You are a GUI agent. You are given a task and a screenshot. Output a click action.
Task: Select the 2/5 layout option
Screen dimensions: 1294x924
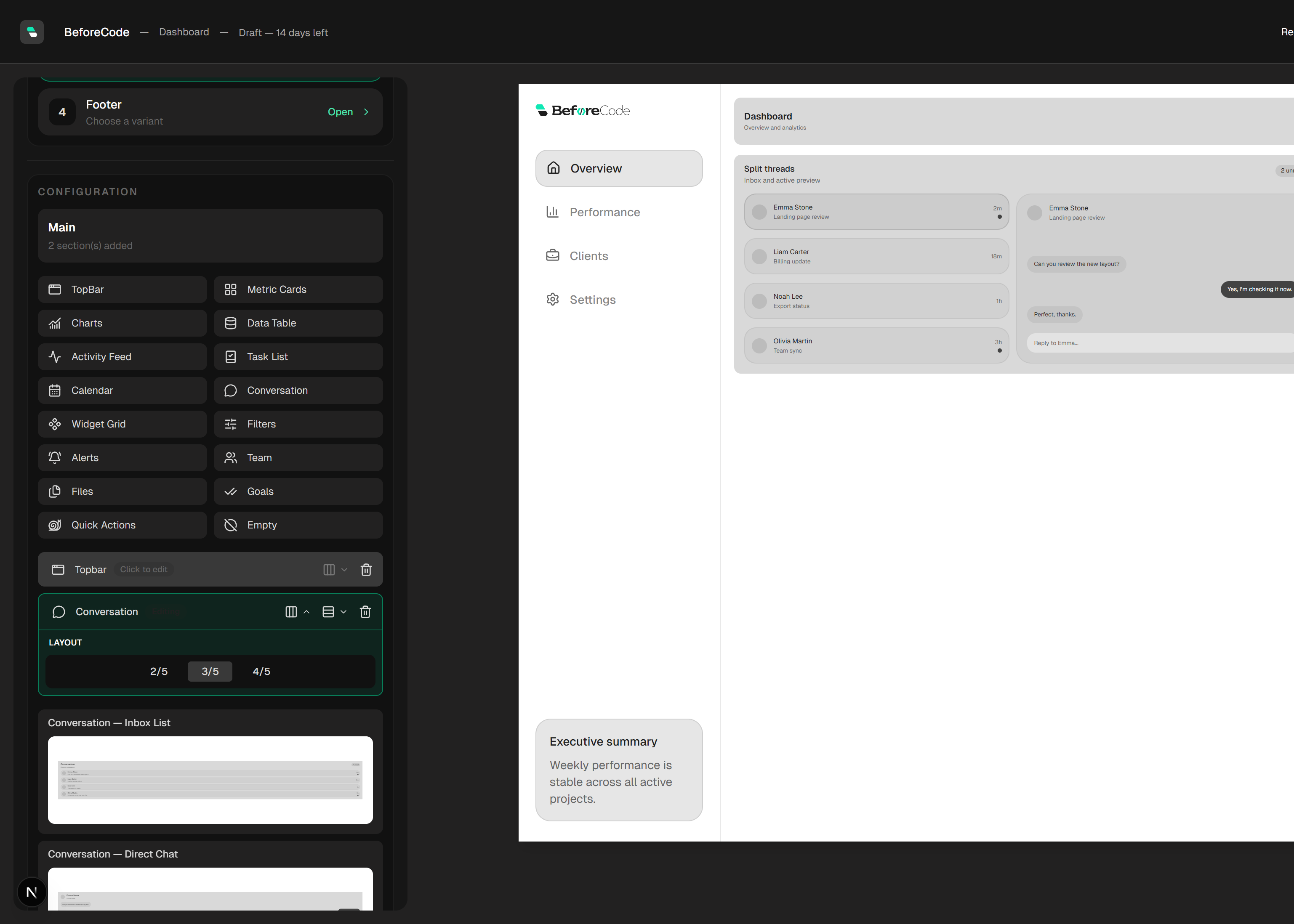pos(159,672)
